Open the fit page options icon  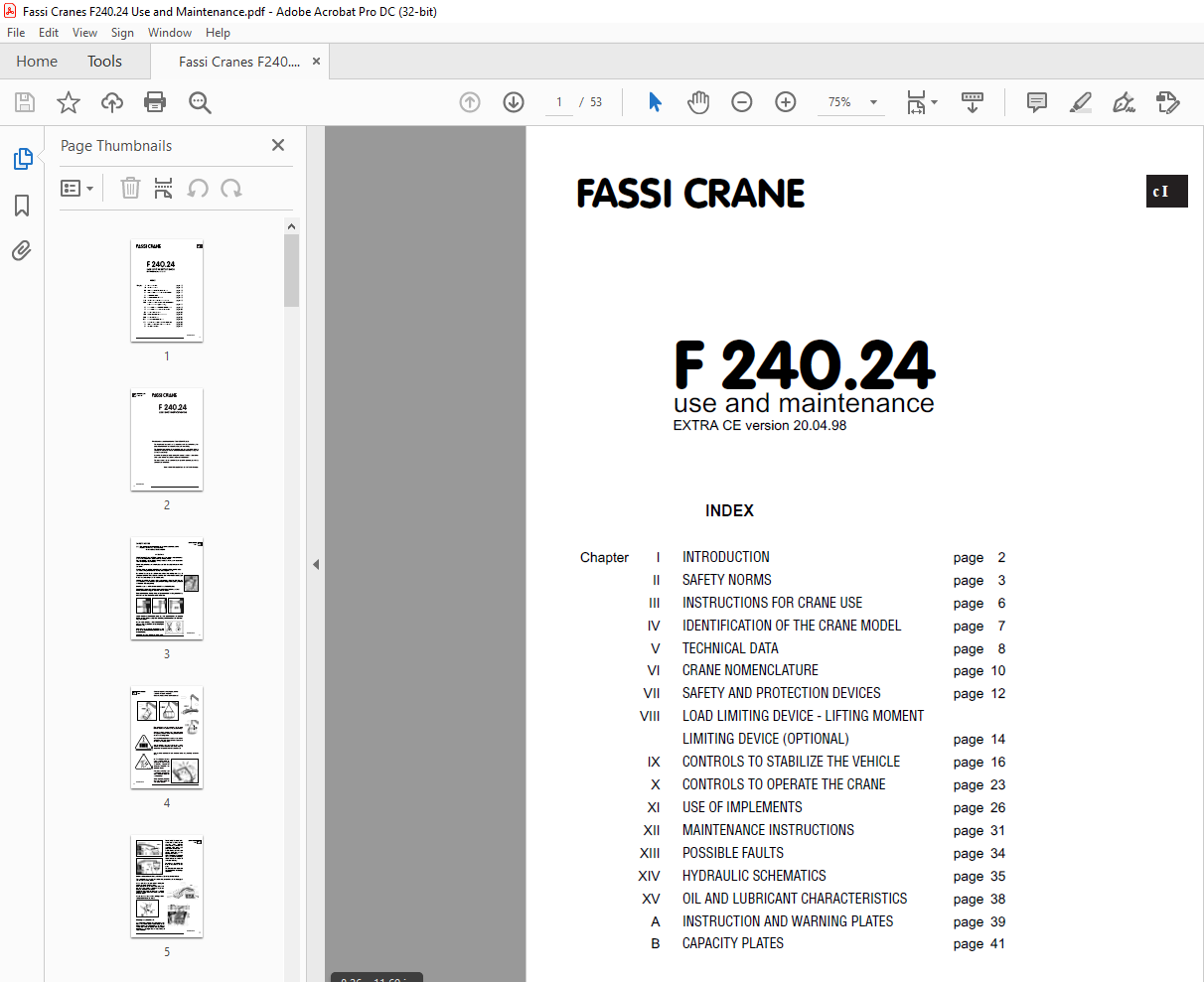click(x=916, y=102)
